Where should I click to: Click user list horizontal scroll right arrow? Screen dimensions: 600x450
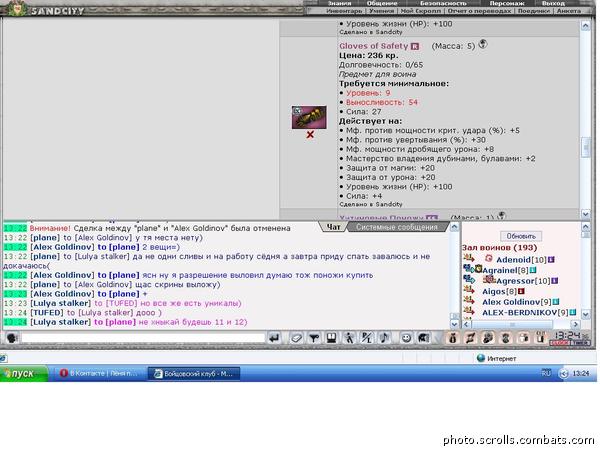point(576,324)
